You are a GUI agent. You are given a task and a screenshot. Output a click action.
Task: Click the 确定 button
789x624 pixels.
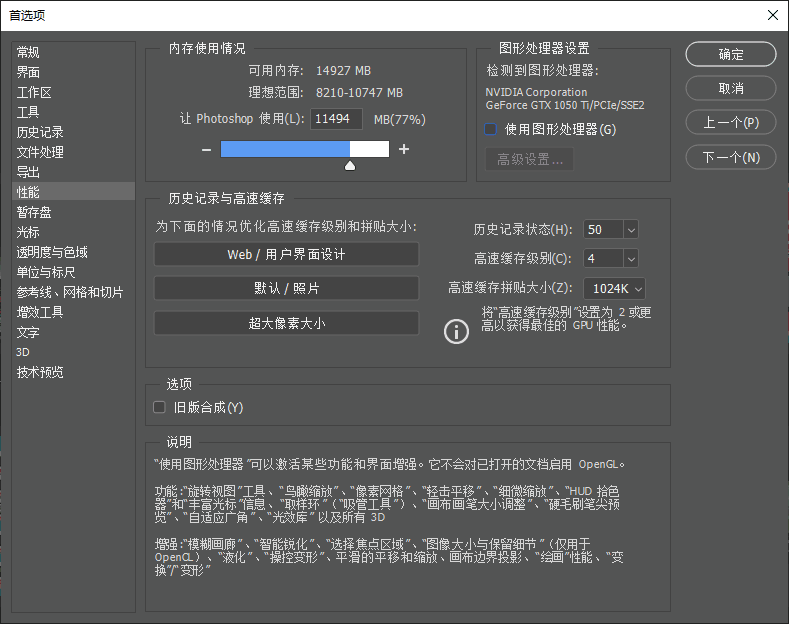731,54
